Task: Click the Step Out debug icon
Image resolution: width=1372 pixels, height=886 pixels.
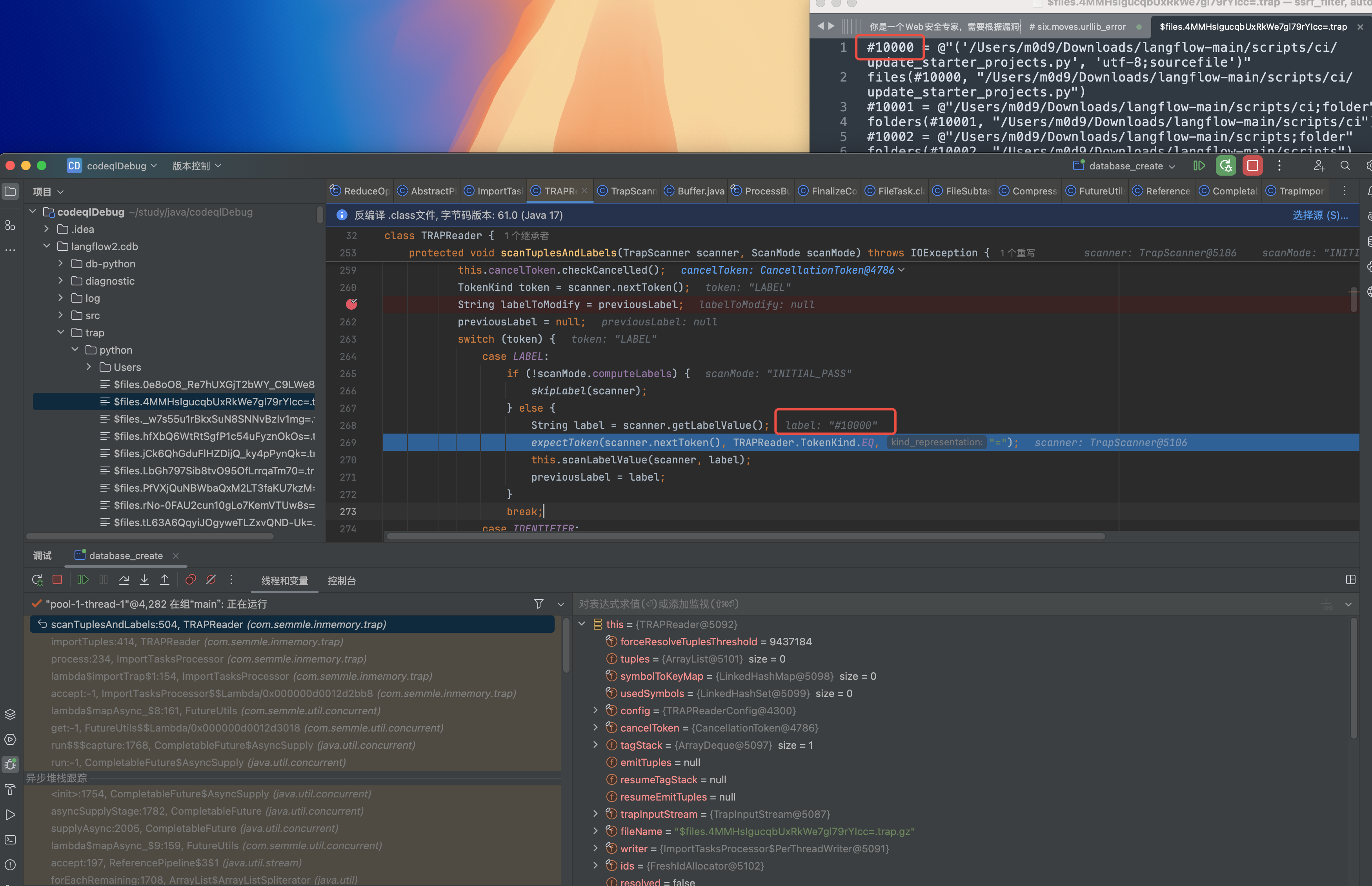Action: (x=165, y=580)
